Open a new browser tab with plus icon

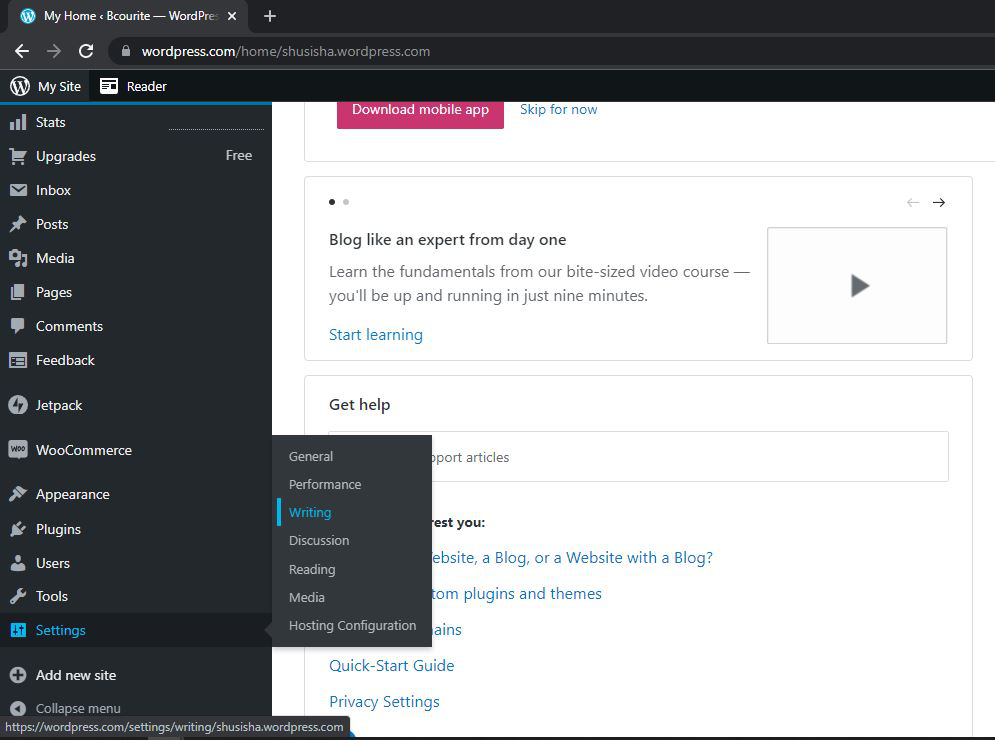pyautogui.click(x=270, y=16)
